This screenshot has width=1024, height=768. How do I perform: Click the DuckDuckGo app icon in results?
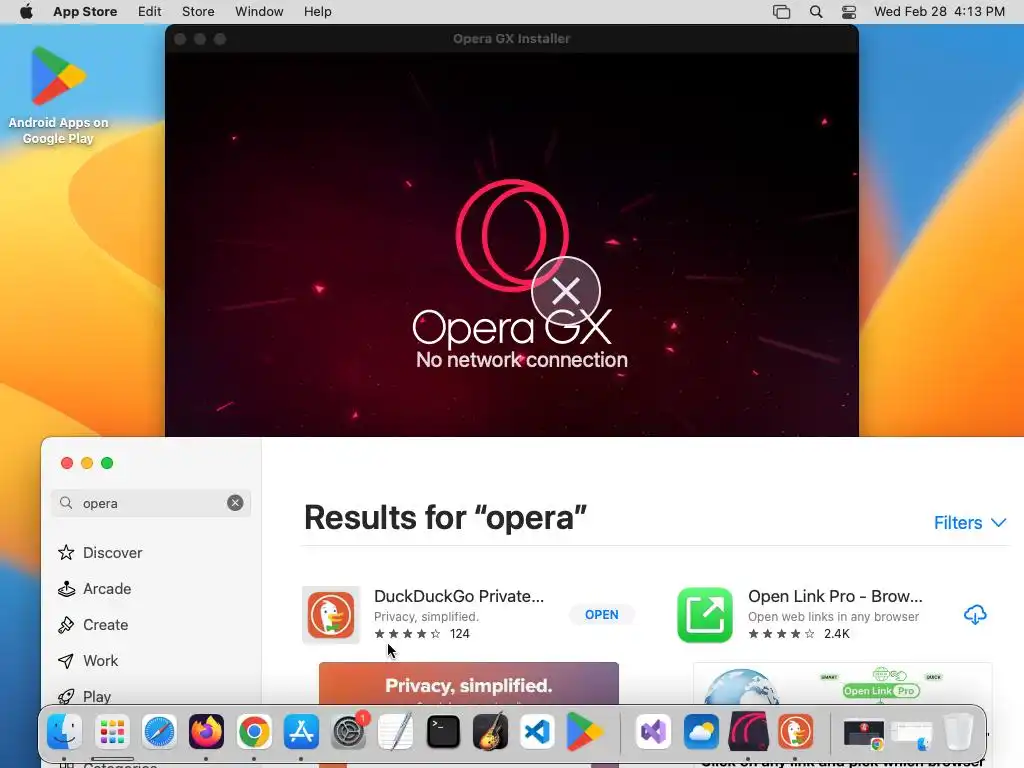coord(331,615)
